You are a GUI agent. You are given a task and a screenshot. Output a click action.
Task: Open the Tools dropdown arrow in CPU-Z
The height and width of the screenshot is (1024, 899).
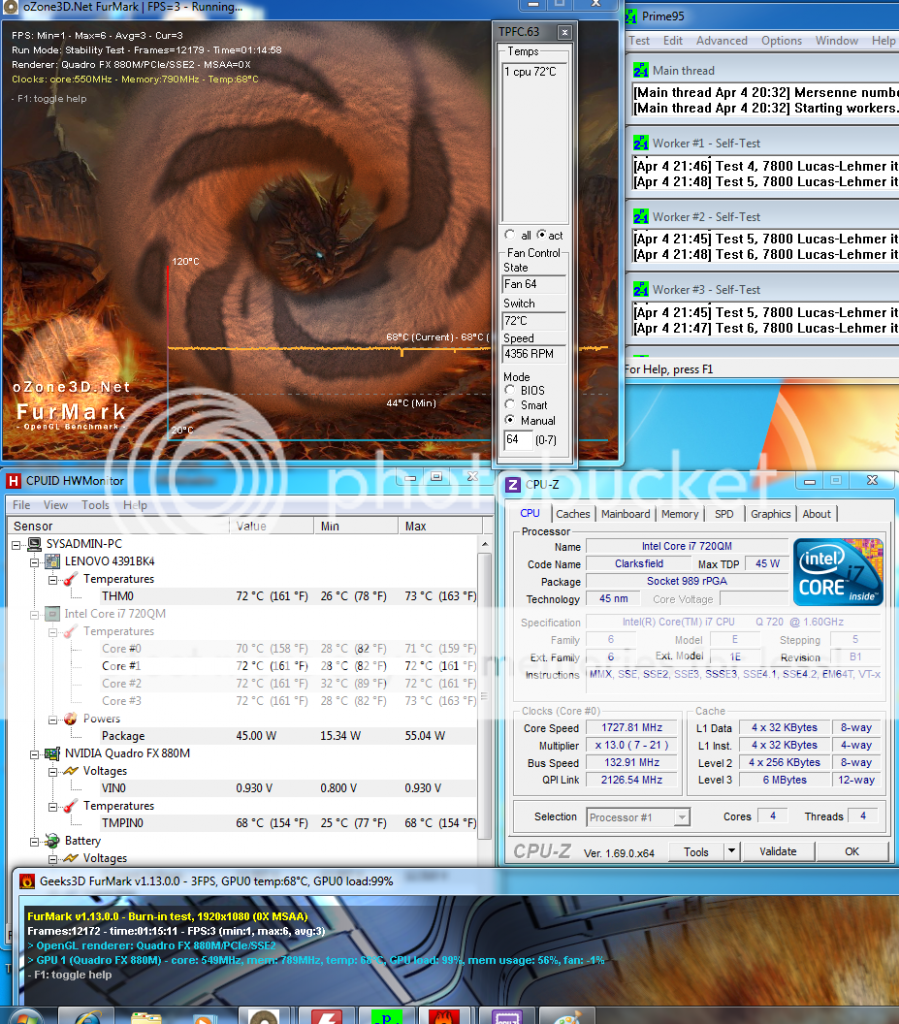click(732, 852)
